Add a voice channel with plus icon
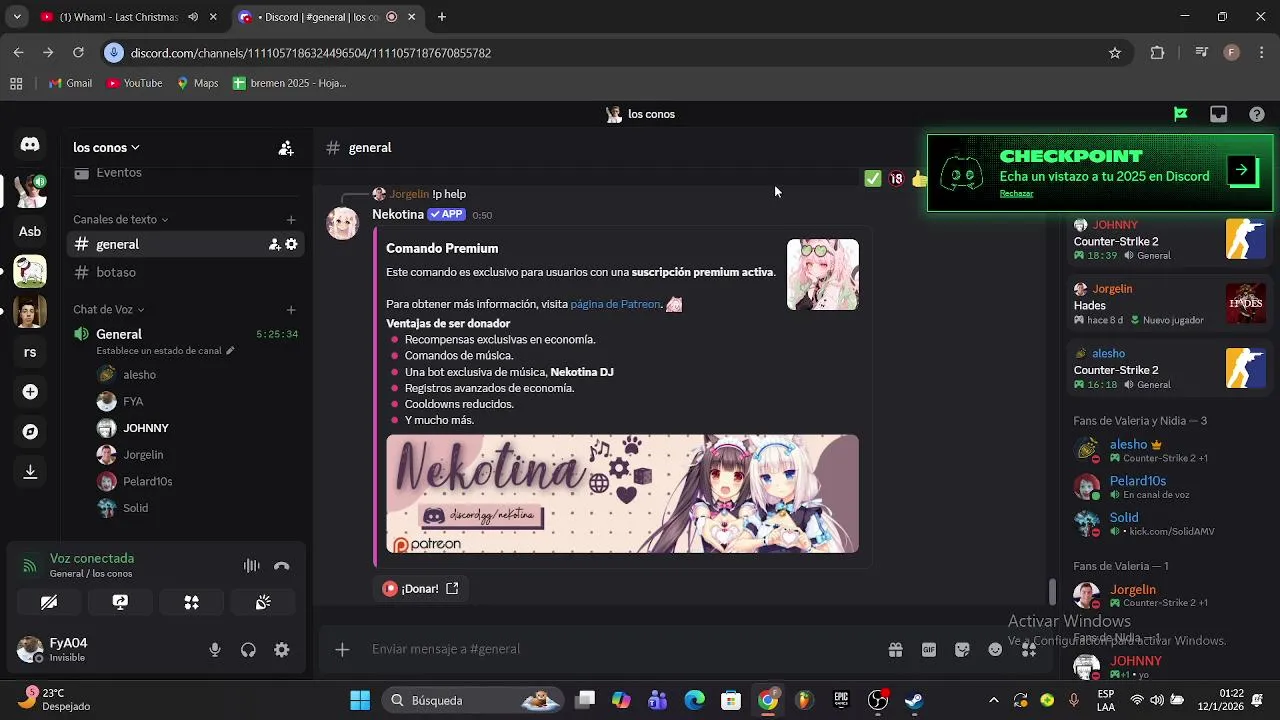The width and height of the screenshot is (1280, 720). [x=291, y=310]
